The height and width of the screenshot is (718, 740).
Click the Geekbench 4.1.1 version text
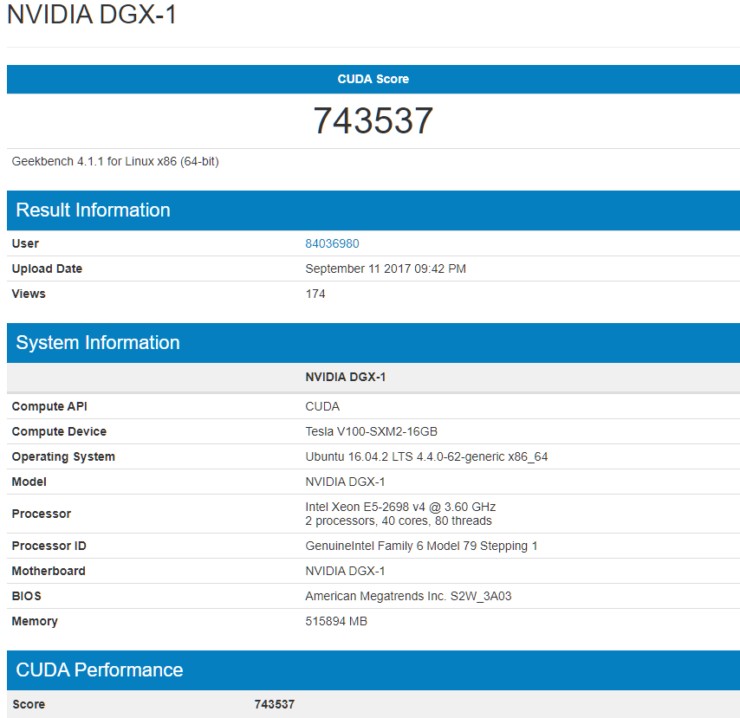click(x=115, y=161)
